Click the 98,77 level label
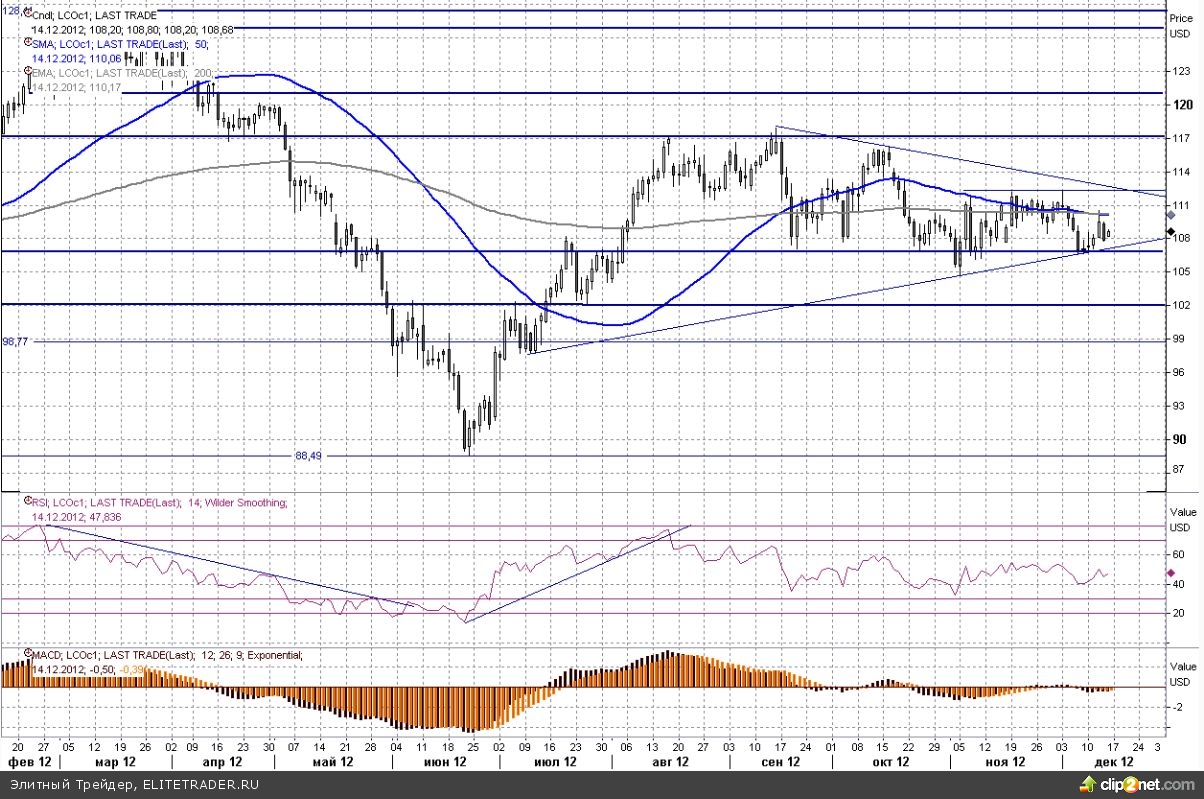 point(15,341)
